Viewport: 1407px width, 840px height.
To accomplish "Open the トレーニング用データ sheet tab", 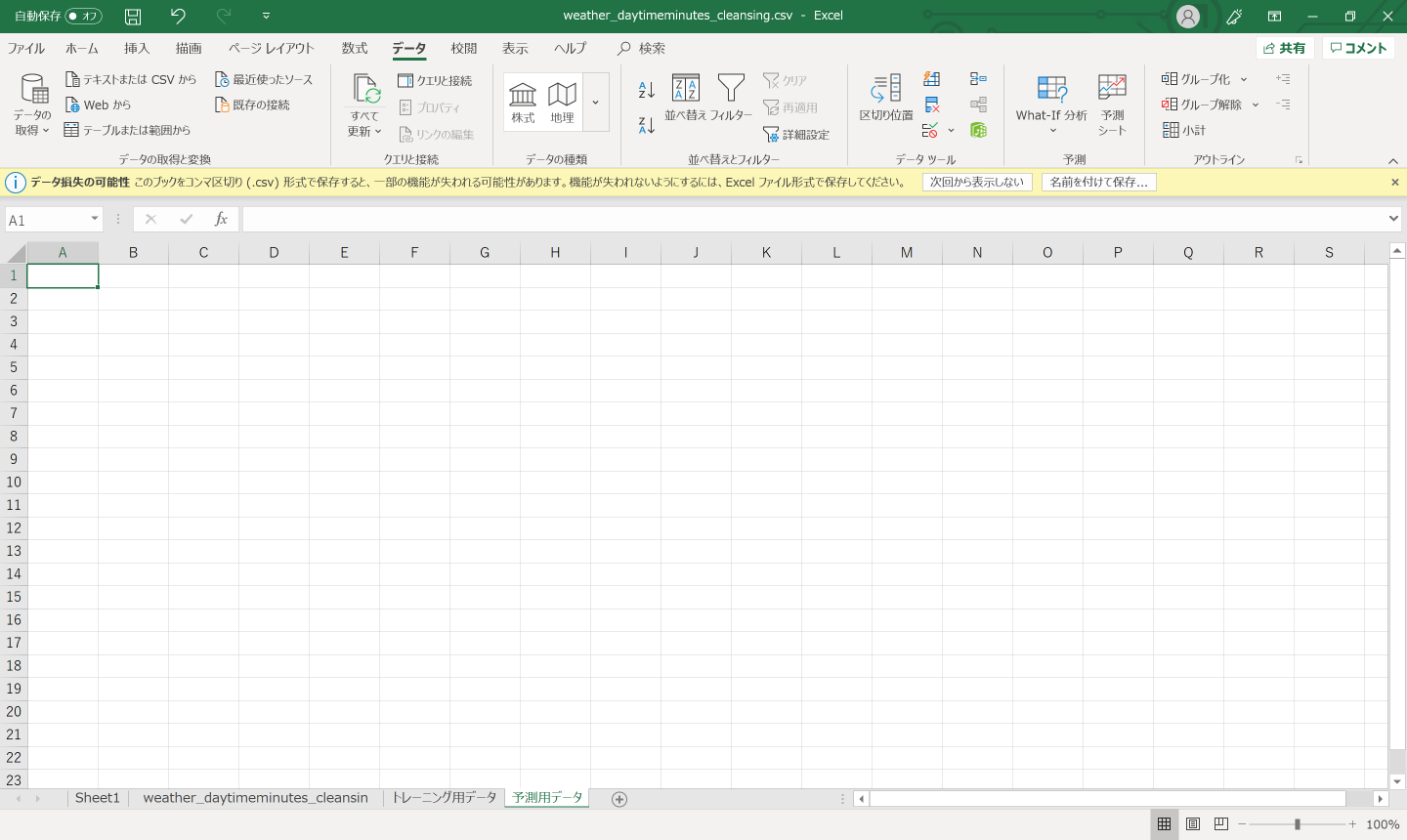I will click(x=445, y=798).
